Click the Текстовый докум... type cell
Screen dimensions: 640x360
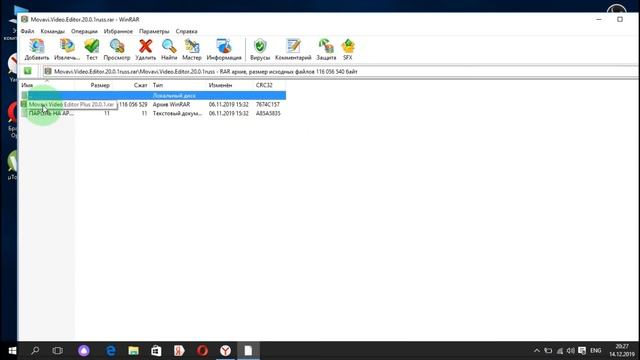pyautogui.click(x=177, y=113)
